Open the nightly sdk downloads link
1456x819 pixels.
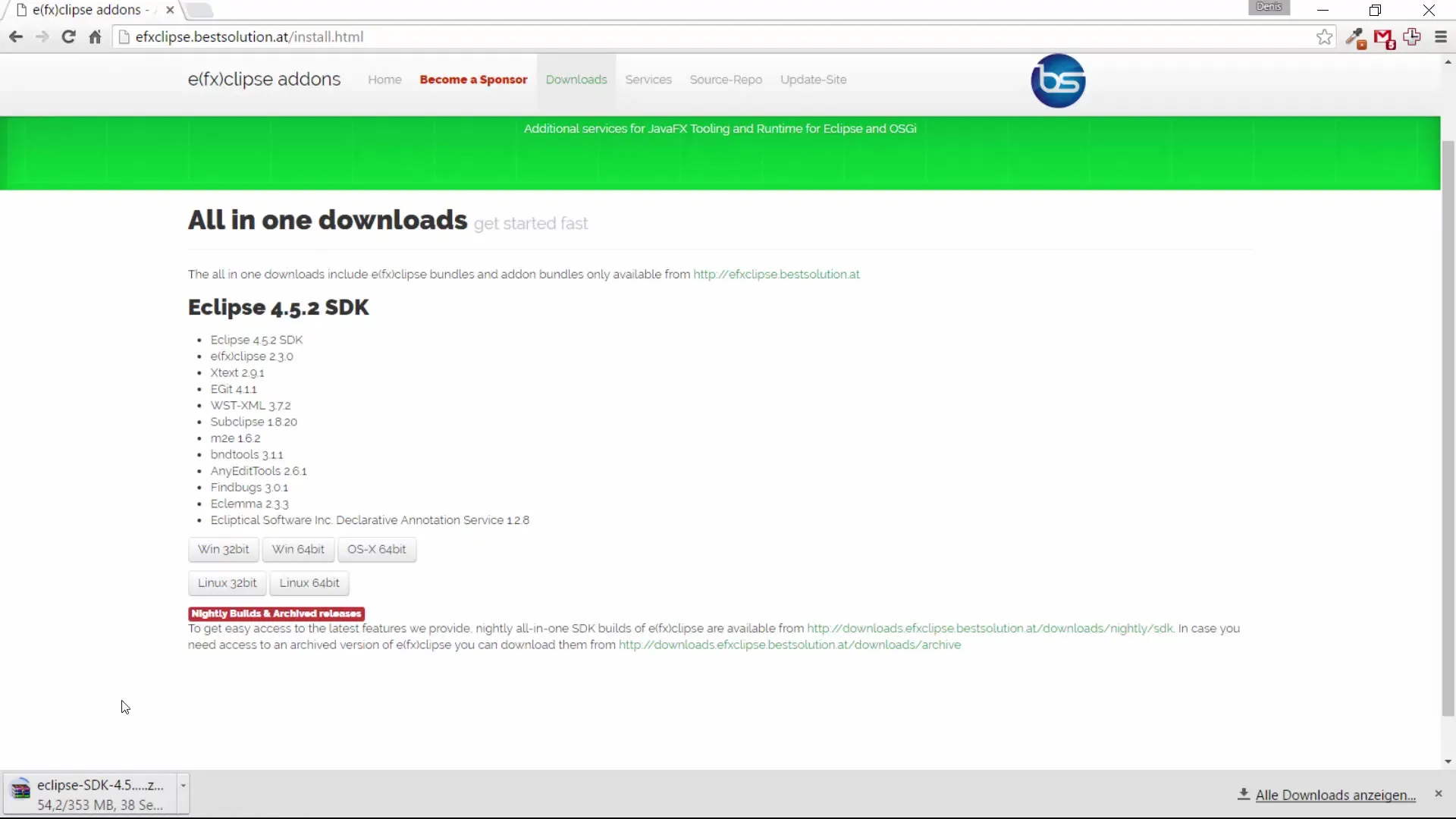990,629
